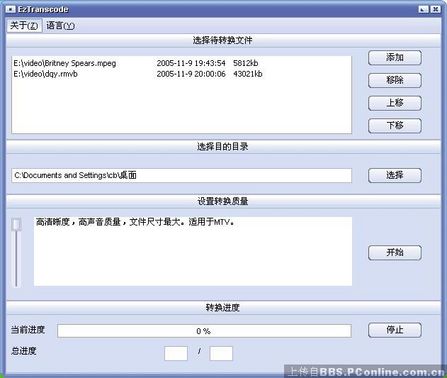This screenshot has height=378, width=447.
Task: Click 选择 to choose destination folder
Action: click(395, 175)
